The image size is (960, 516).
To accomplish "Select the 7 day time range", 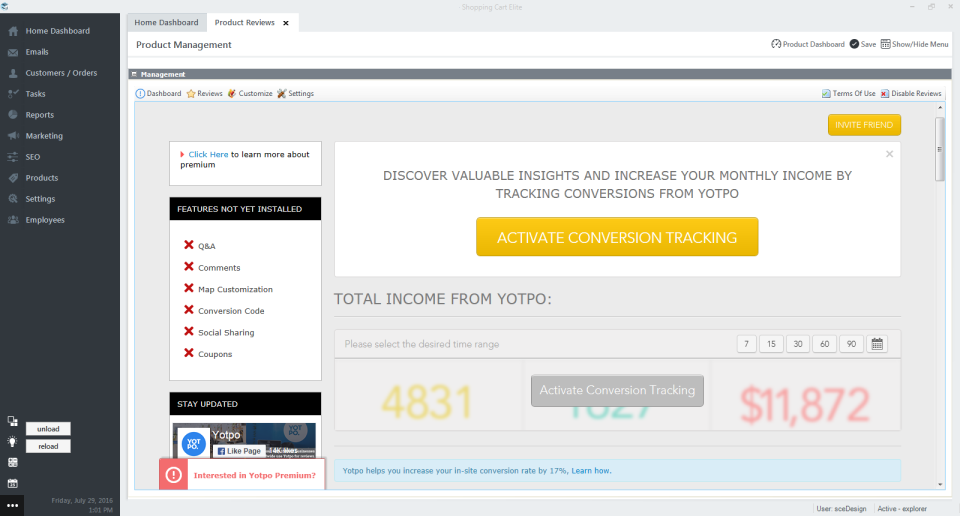I will [x=746, y=344].
